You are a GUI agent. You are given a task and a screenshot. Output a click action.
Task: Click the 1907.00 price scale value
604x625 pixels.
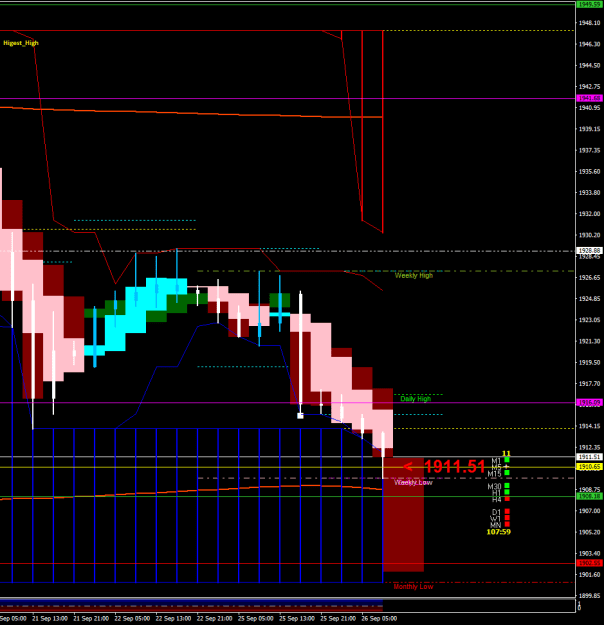(590, 511)
